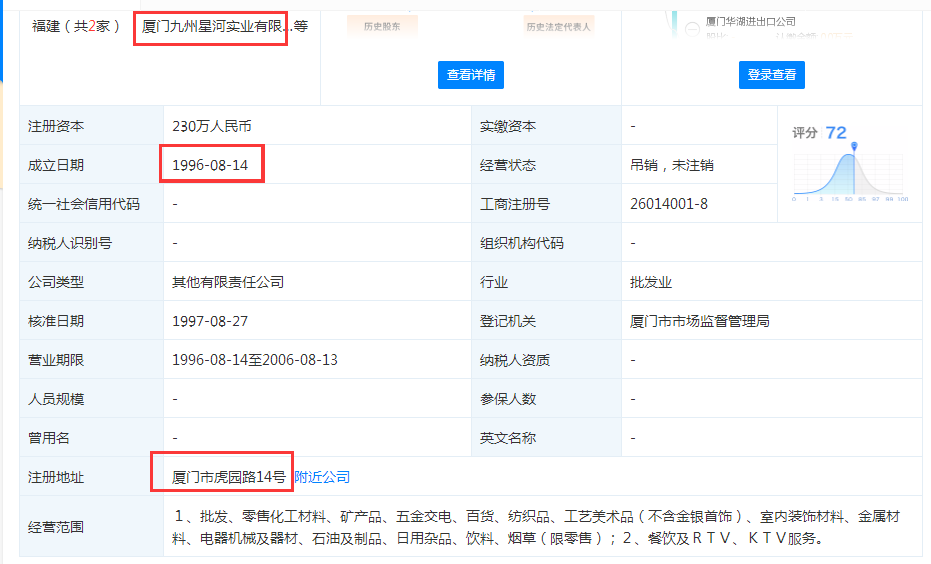The image size is (931, 564).
Task: Click the 纳税人资质 label cell
Action: tap(546, 360)
